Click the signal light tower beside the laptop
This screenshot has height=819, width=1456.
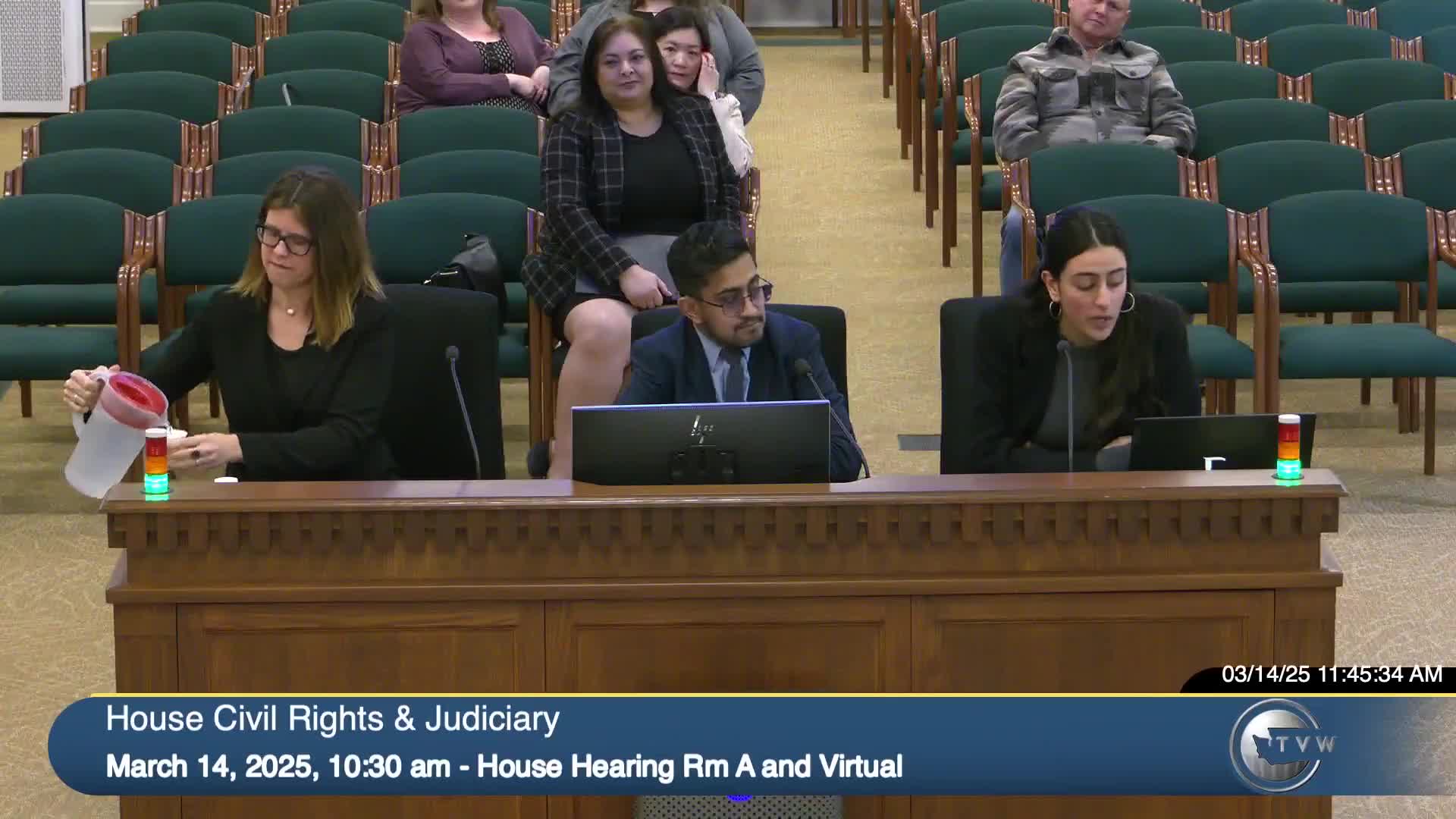coord(1288,447)
